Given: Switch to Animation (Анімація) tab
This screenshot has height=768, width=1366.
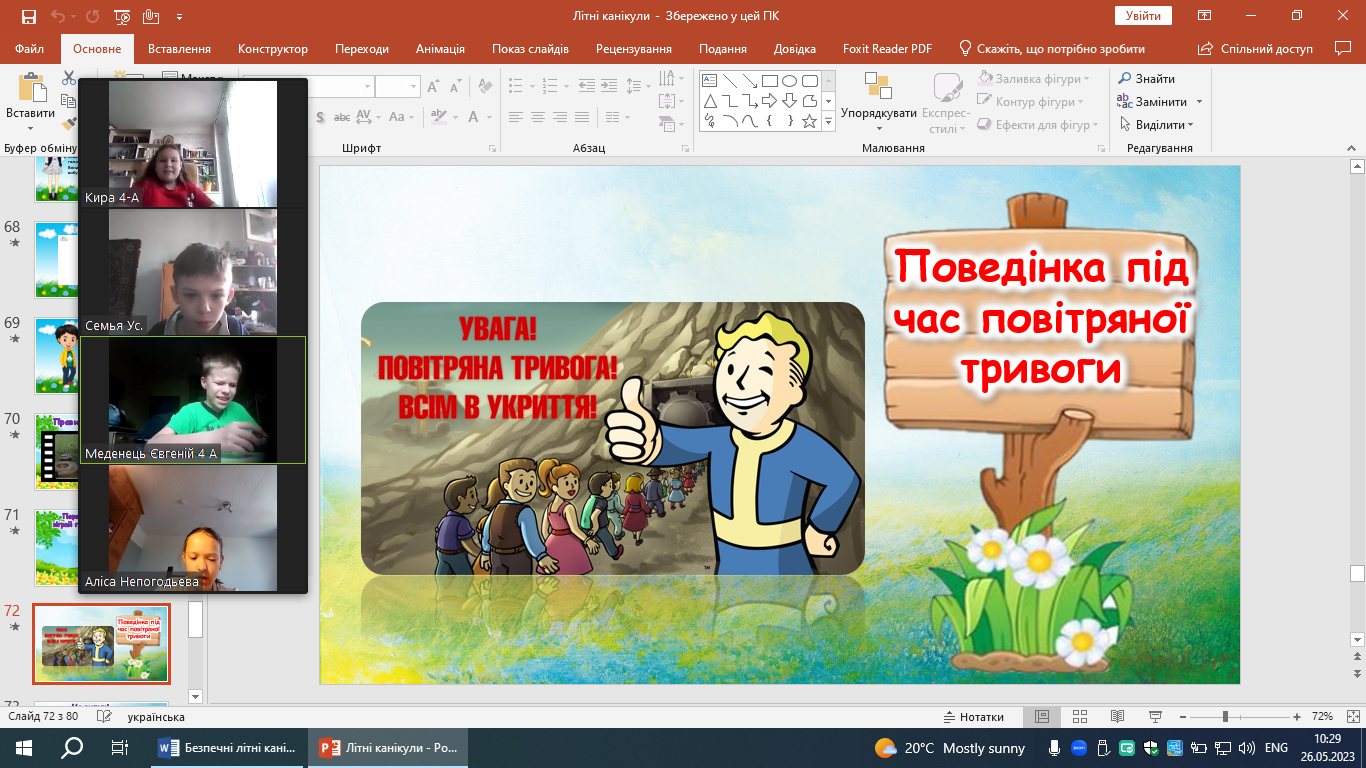Looking at the screenshot, I should pyautogui.click(x=440, y=49).
